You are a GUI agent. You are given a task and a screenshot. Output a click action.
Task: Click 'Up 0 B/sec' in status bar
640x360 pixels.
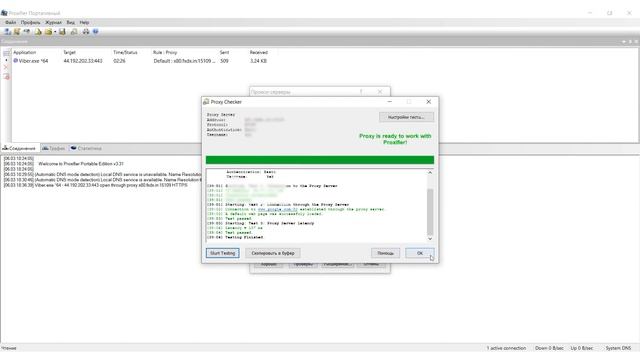pyautogui.click(x=582, y=348)
